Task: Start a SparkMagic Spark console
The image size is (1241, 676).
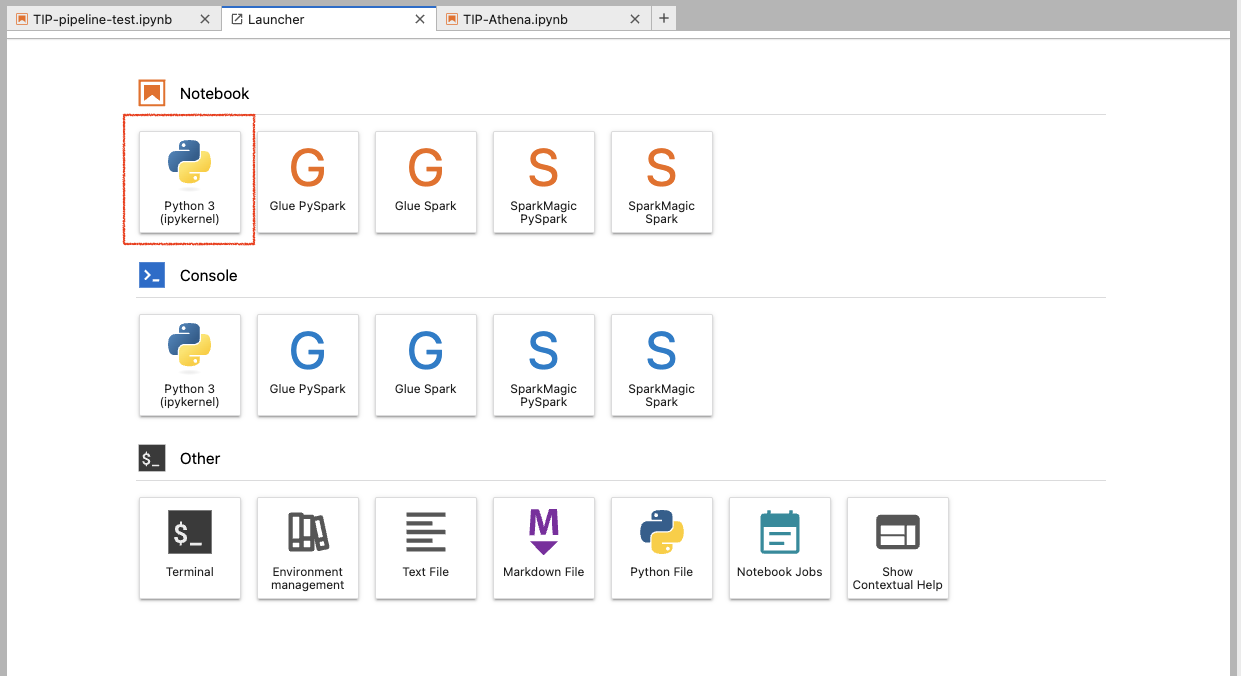Action: pyautogui.click(x=662, y=365)
